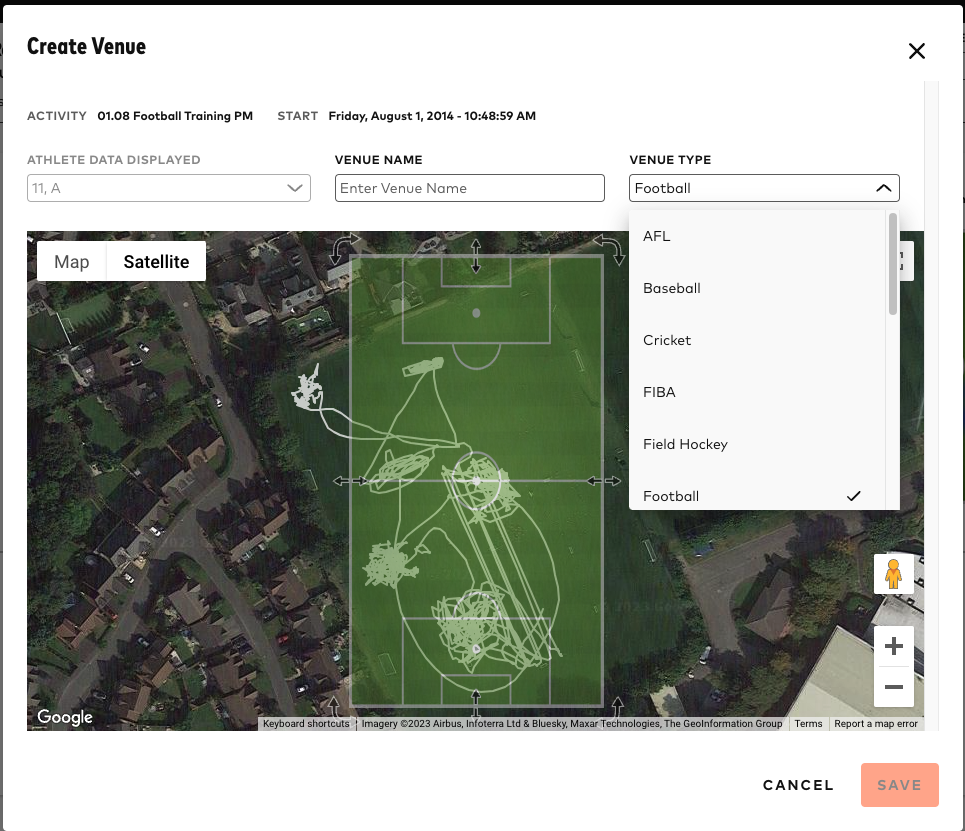The width and height of the screenshot is (965, 831).
Task: Zoom out on the map with minus icon
Action: (x=893, y=686)
